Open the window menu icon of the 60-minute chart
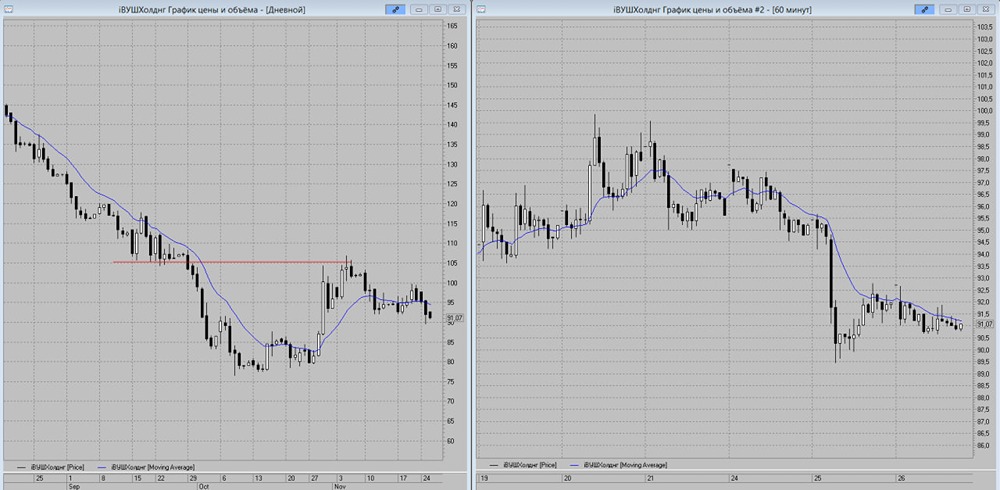The width and height of the screenshot is (1000, 490). click(x=480, y=10)
